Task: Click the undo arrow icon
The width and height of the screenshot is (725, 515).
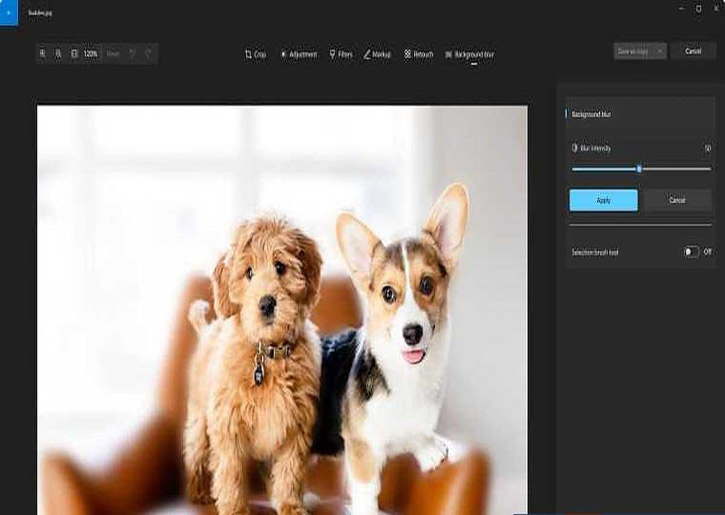Action: tap(133, 53)
